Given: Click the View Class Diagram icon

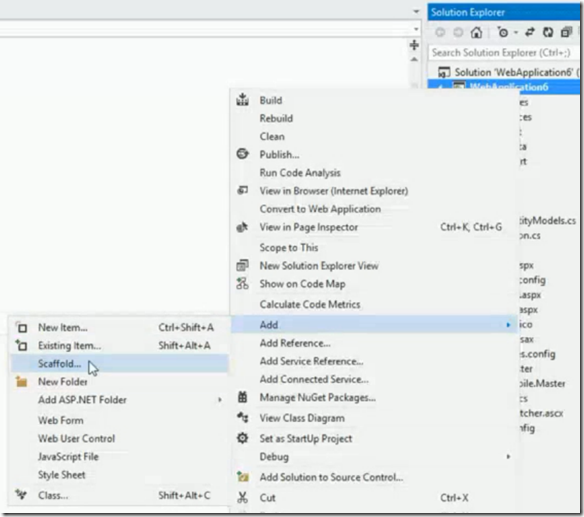Looking at the screenshot, I should click(242, 417).
